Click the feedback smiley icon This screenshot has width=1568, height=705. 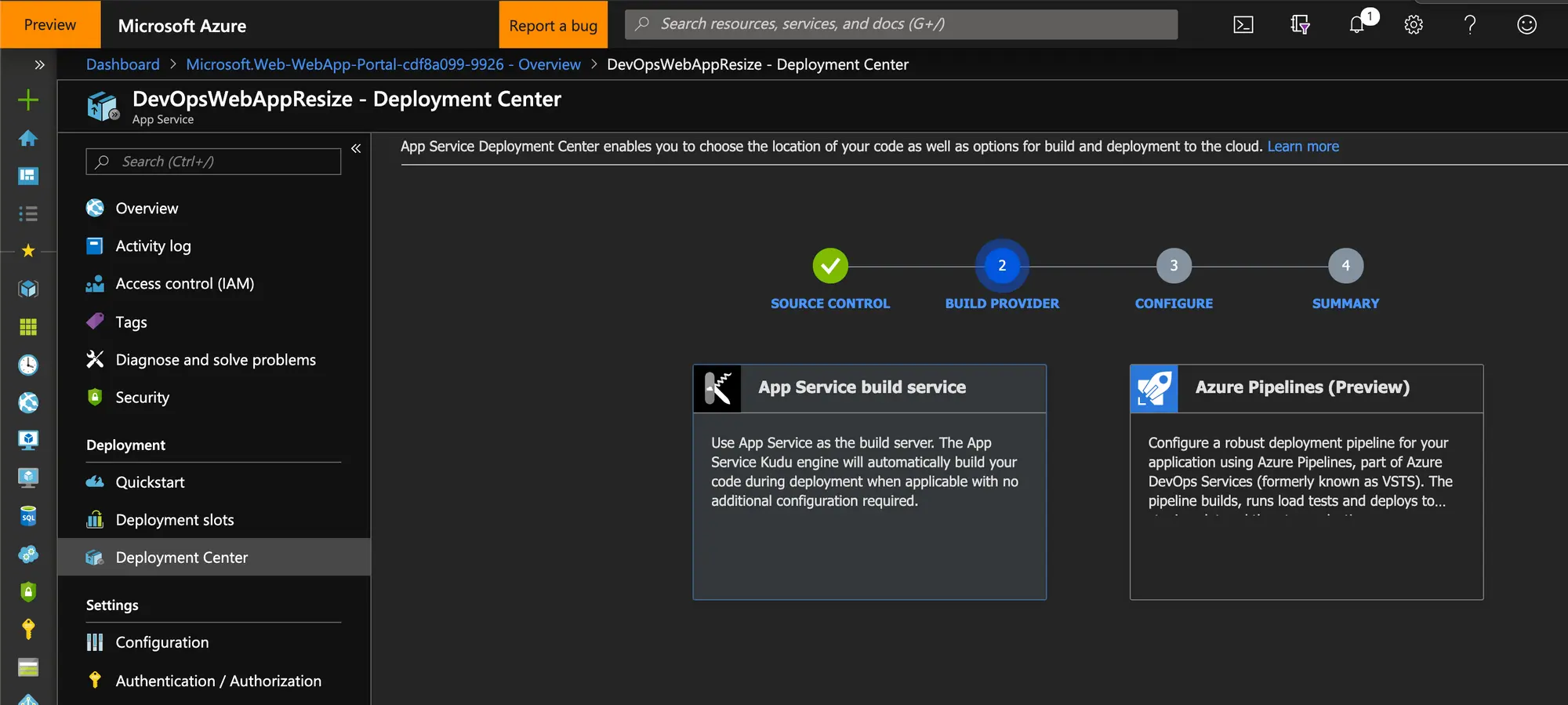pyautogui.click(x=1526, y=24)
